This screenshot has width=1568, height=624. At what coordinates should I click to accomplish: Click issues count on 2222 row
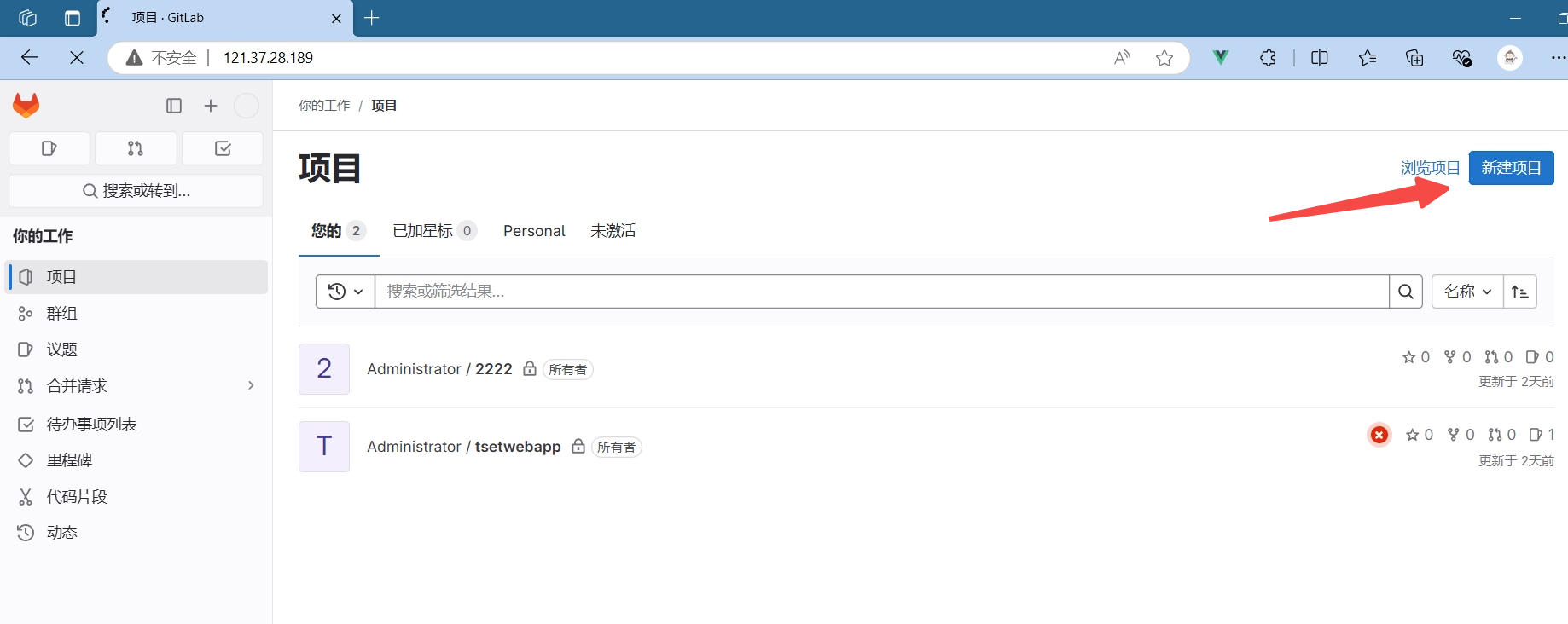pos(1540,357)
